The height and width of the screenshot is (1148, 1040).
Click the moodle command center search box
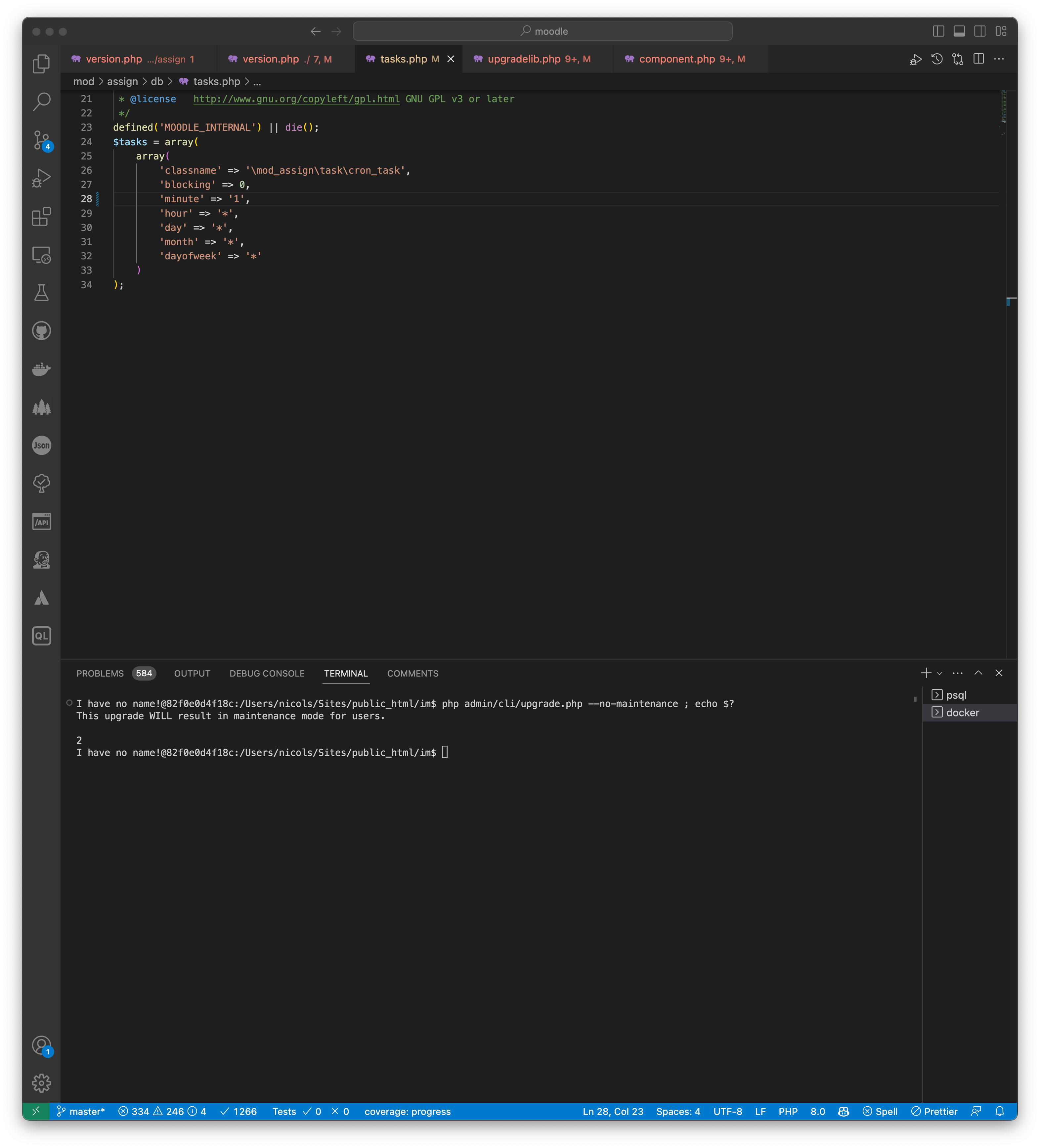point(542,31)
